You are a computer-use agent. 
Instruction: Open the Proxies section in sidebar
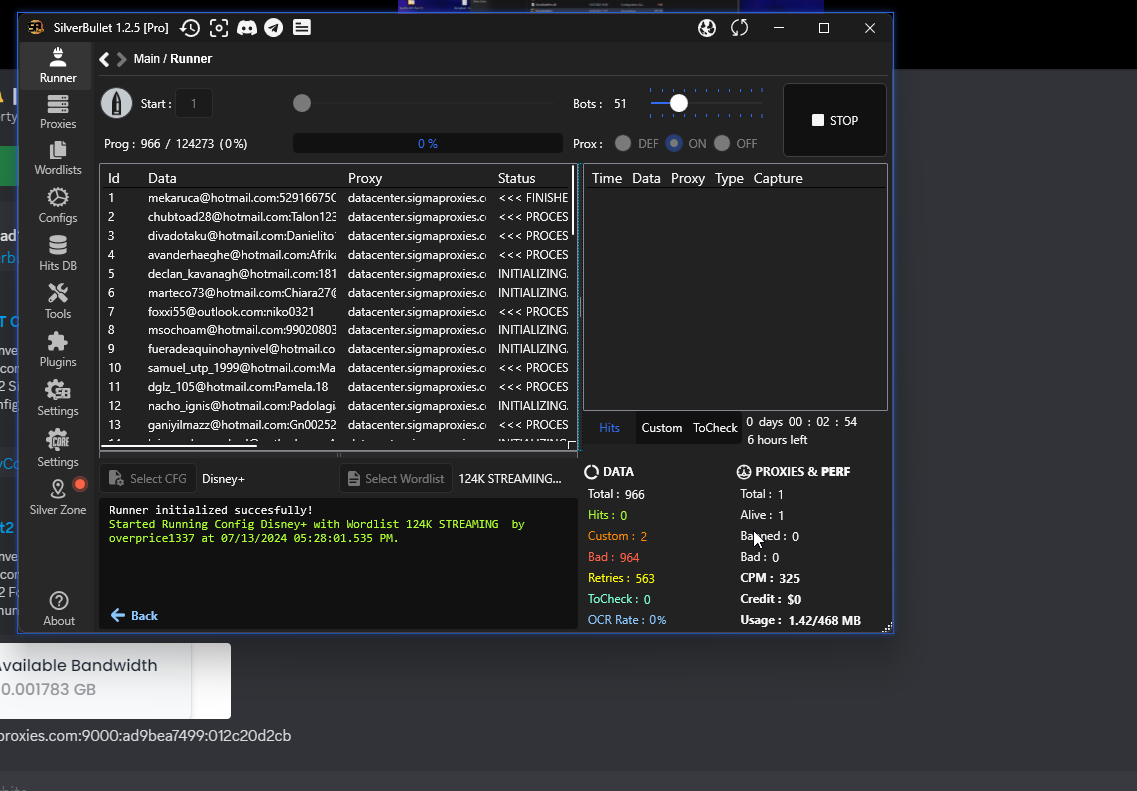coord(58,111)
